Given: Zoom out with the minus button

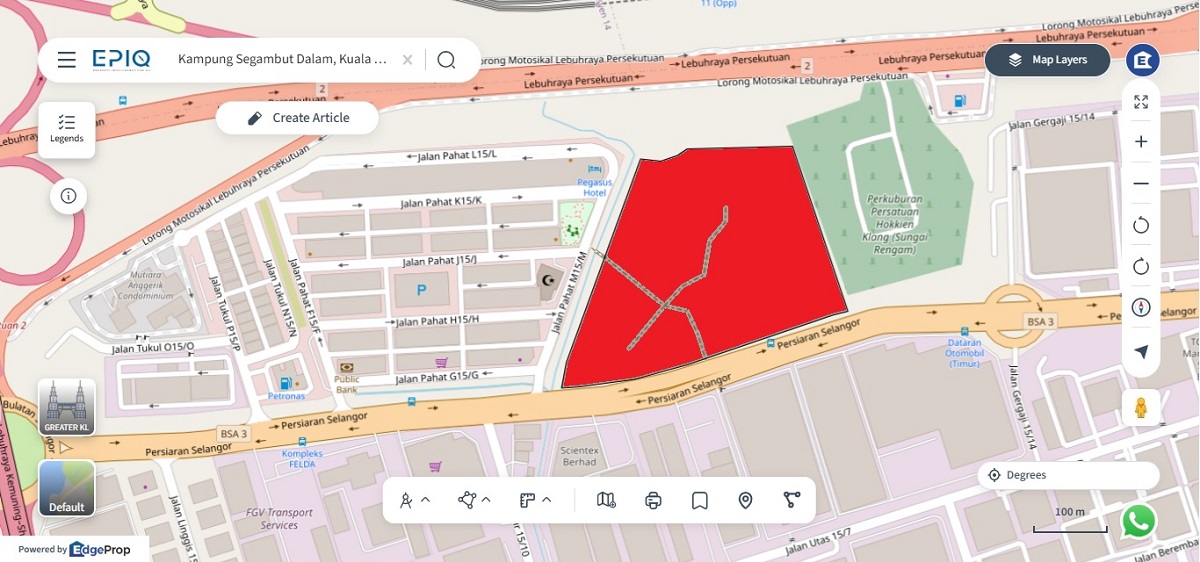Looking at the screenshot, I should 1141,183.
